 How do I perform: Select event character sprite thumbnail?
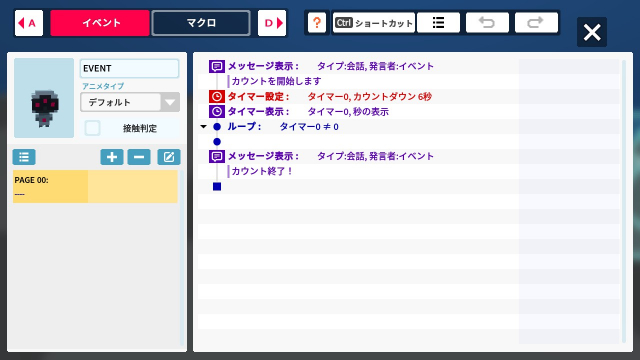click(x=44, y=98)
